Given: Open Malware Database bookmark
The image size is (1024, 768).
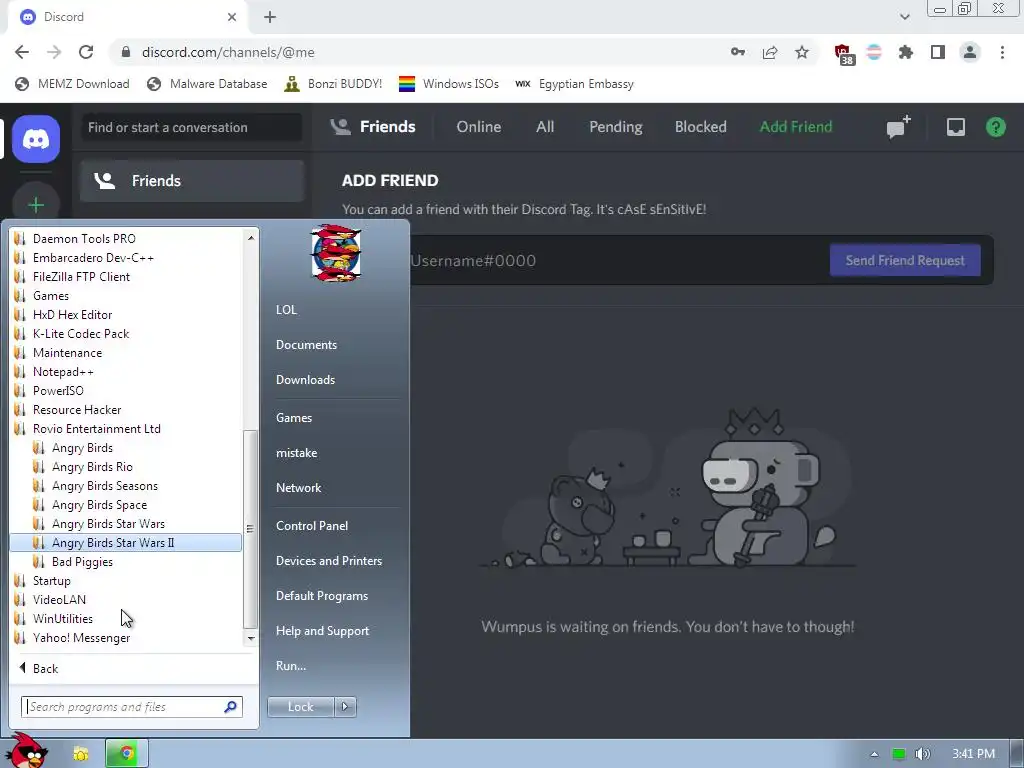Looking at the screenshot, I should (208, 84).
